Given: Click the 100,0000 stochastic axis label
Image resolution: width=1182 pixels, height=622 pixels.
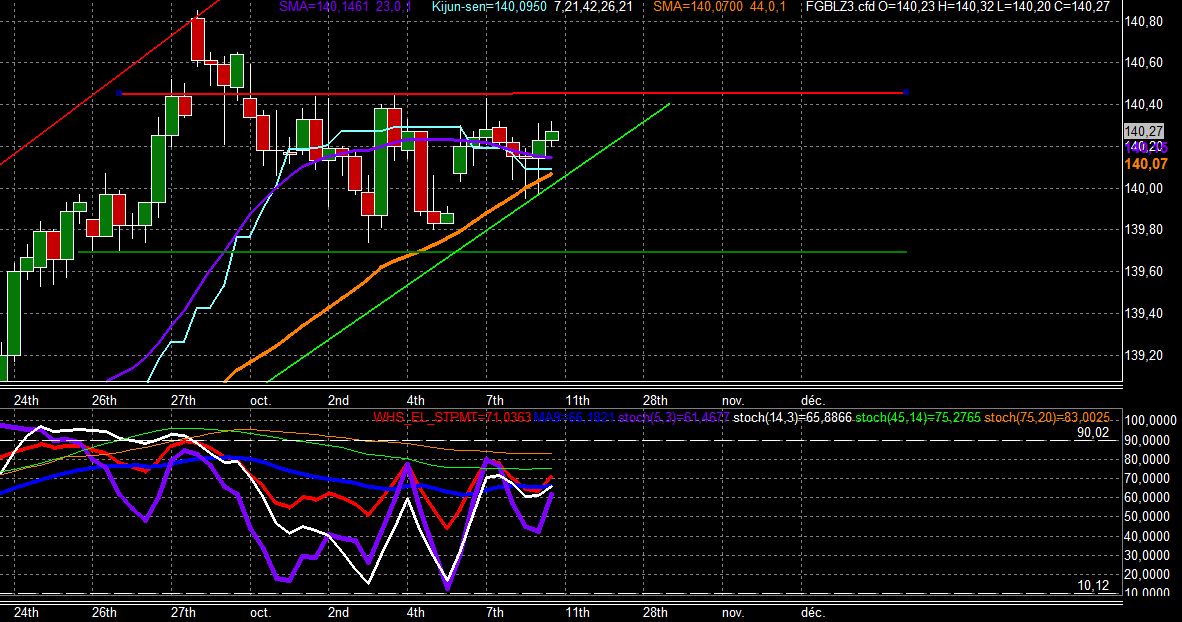Looking at the screenshot, I should click(1150, 421).
